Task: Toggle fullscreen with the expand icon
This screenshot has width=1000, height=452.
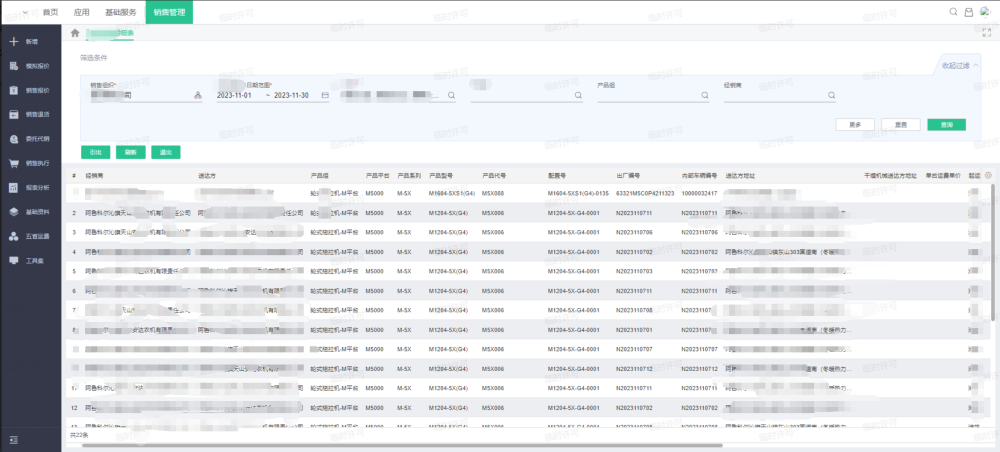Action: pos(987,33)
